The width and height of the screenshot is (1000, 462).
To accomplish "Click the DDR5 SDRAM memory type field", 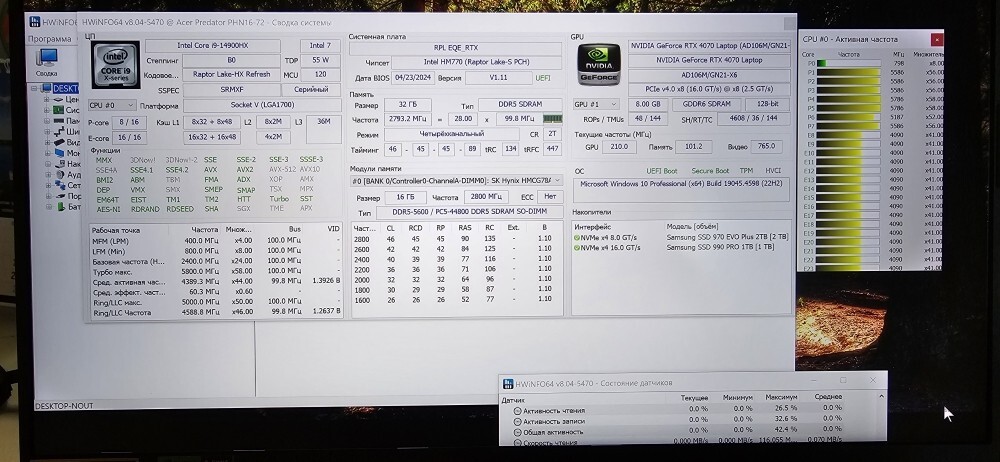I will [520, 105].
